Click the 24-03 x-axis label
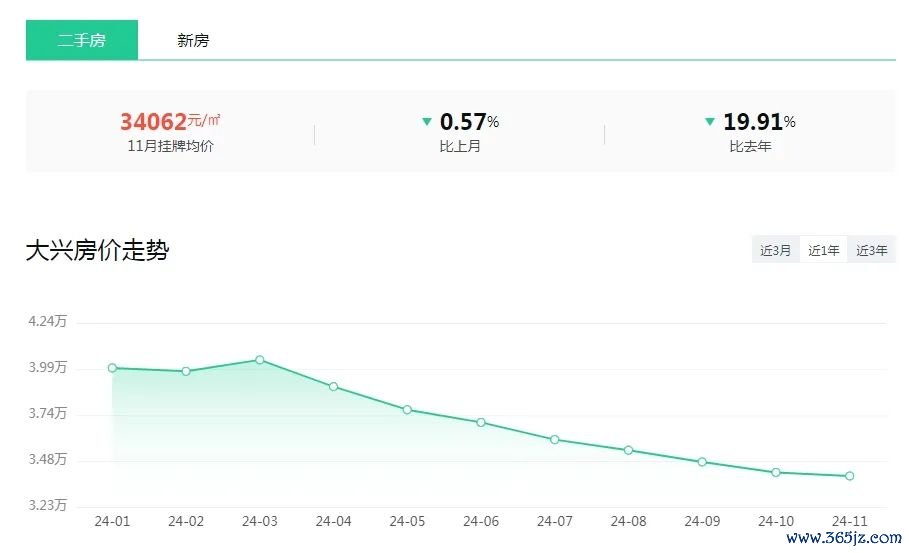The image size is (909, 553). click(260, 521)
